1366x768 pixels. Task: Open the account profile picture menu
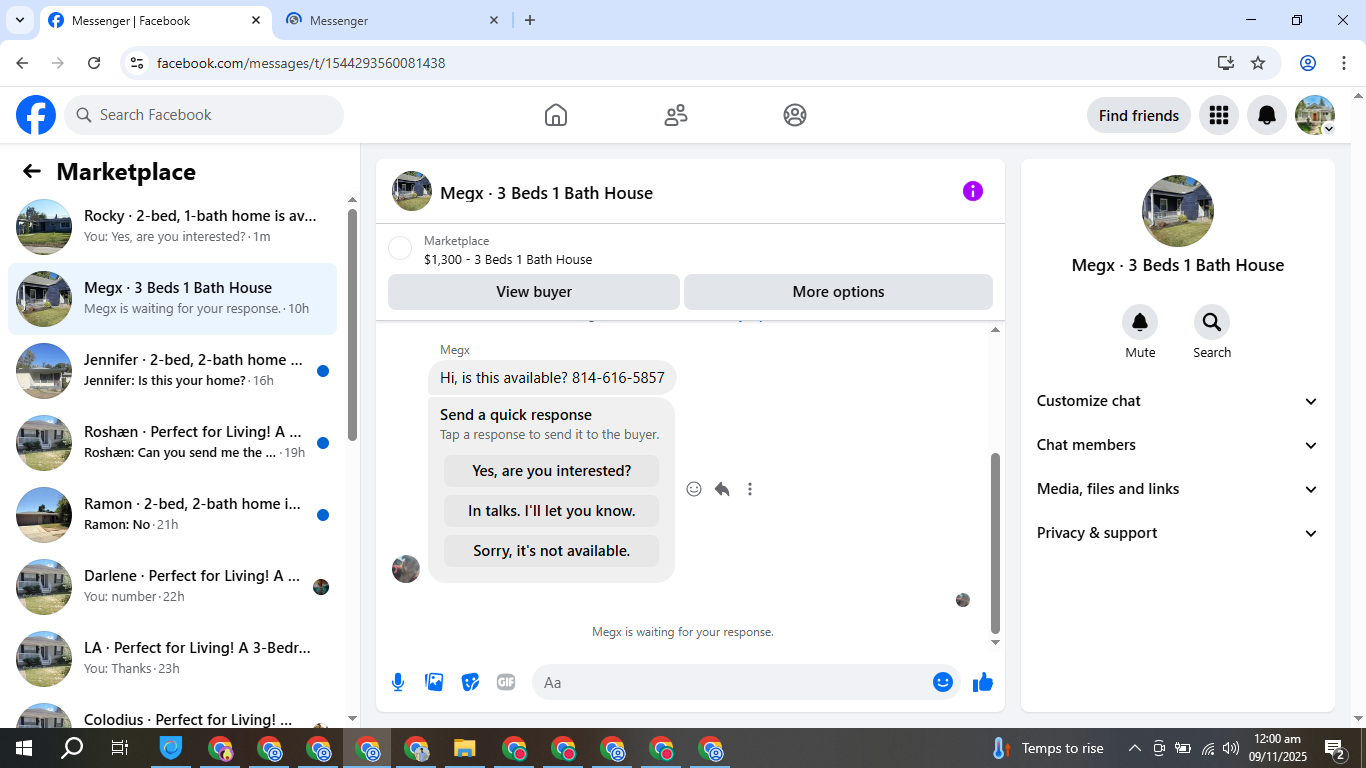(1315, 115)
